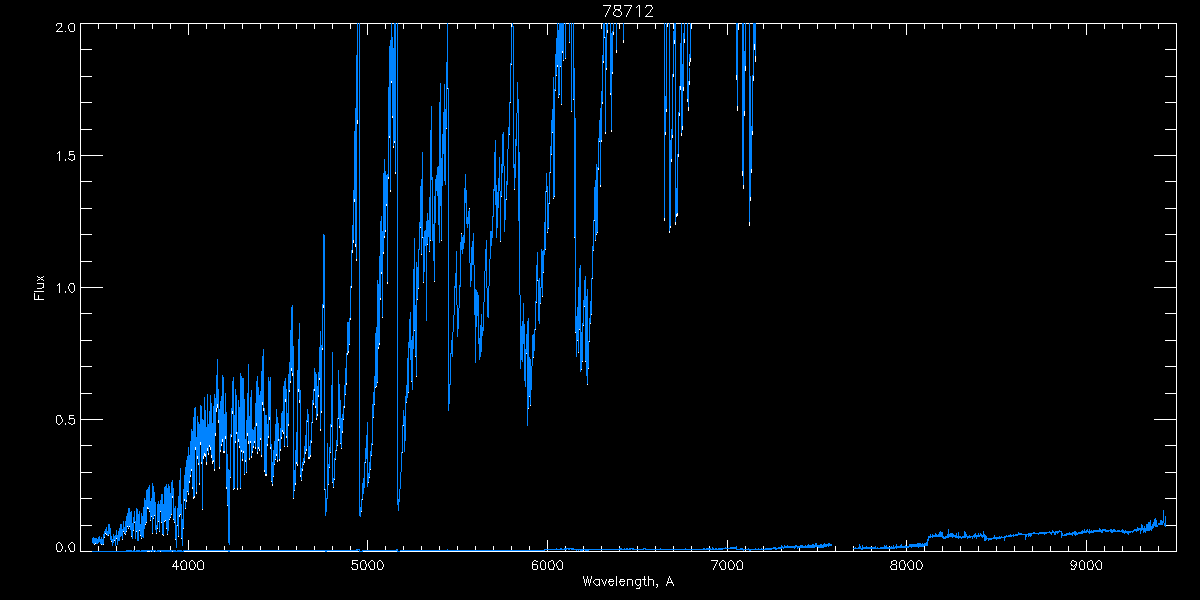Click the 'Wavelength, A' axis label

[x=628, y=581]
